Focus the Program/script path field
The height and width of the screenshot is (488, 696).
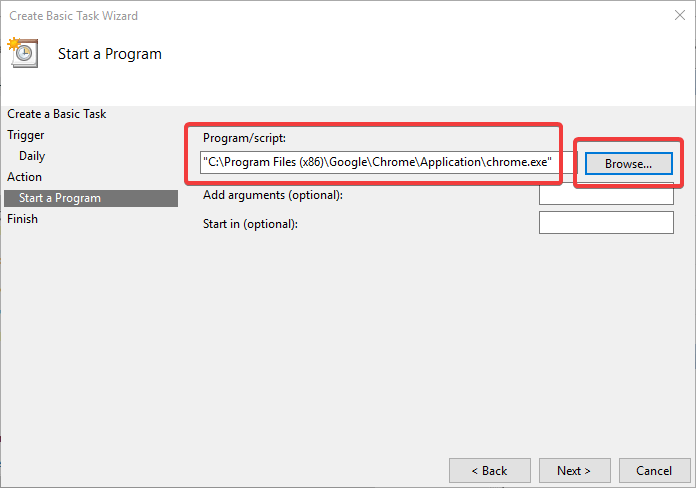pyautogui.click(x=388, y=162)
